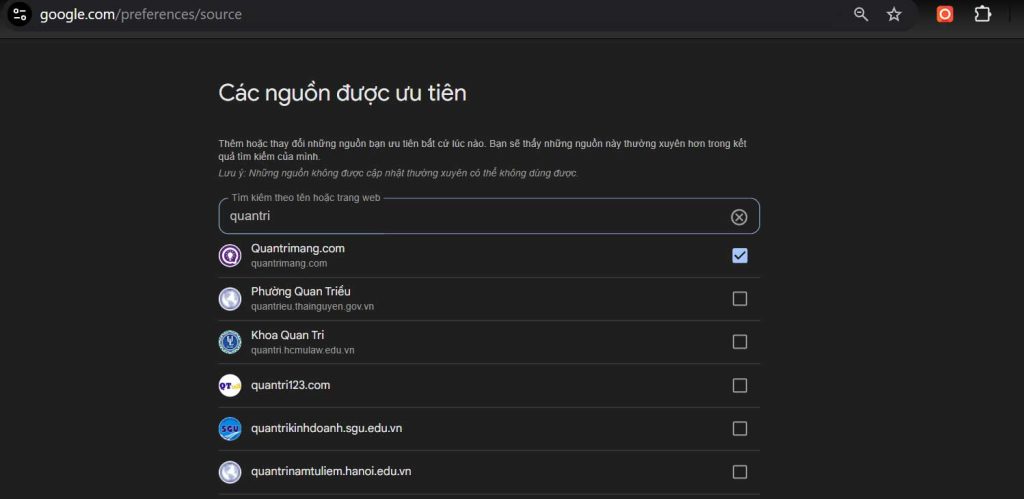Click the 'quantrikinhdoanh.sgu.edu.vn' source name
The width and height of the screenshot is (1024, 499).
coord(327,428)
